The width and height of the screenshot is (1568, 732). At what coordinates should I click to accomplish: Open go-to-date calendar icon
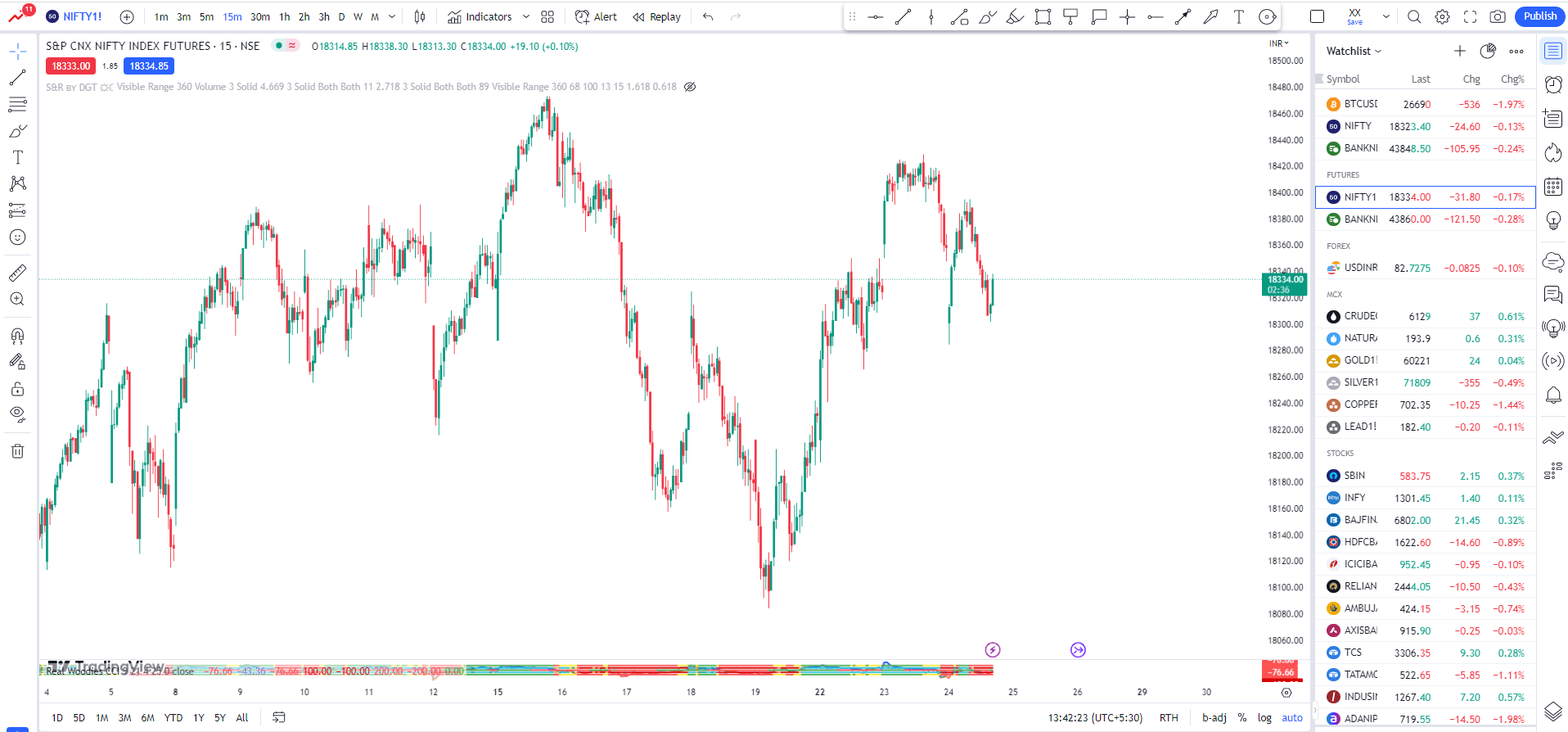pyautogui.click(x=278, y=718)
